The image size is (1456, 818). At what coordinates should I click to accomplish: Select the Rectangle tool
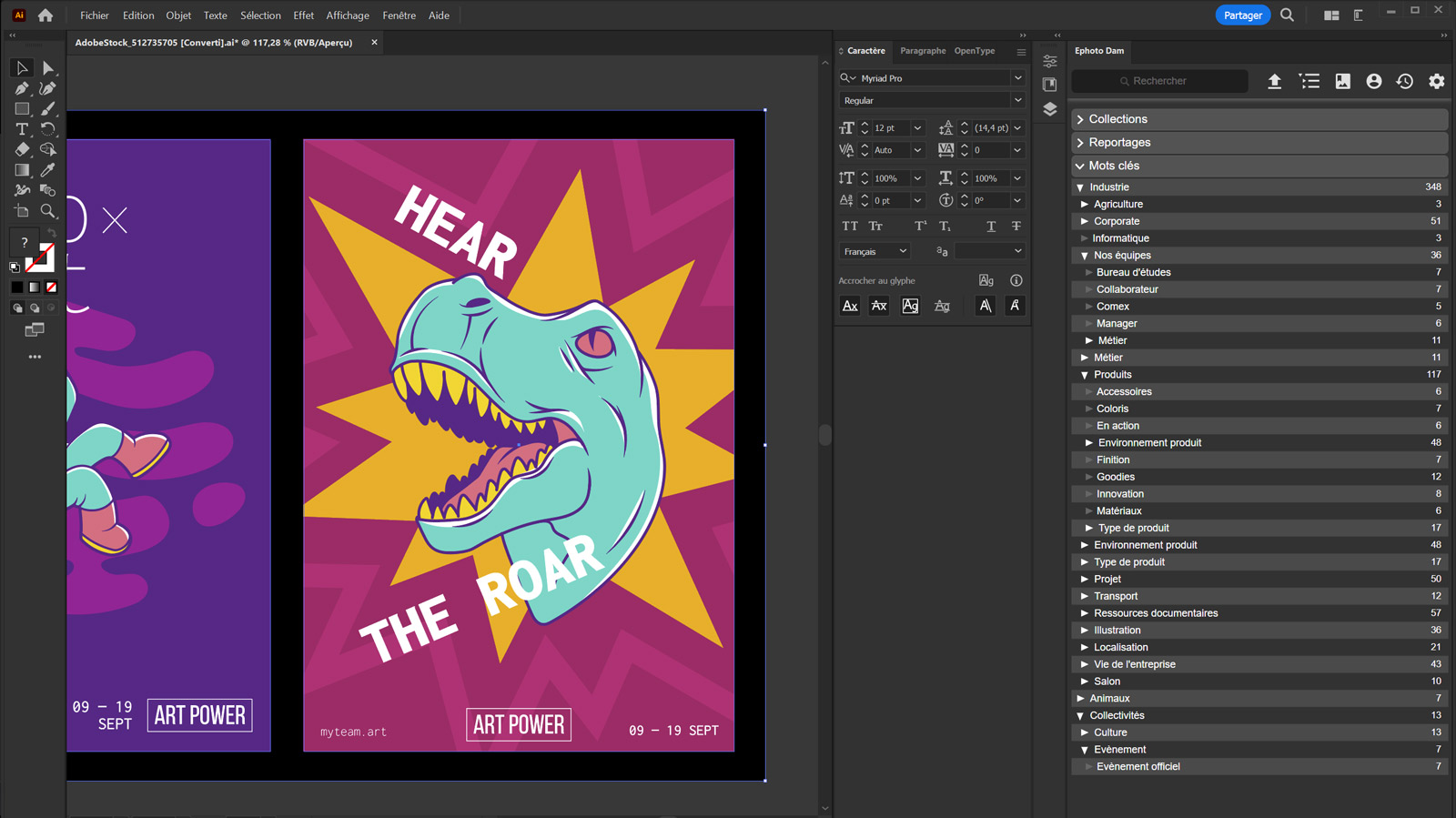point(22,108)
